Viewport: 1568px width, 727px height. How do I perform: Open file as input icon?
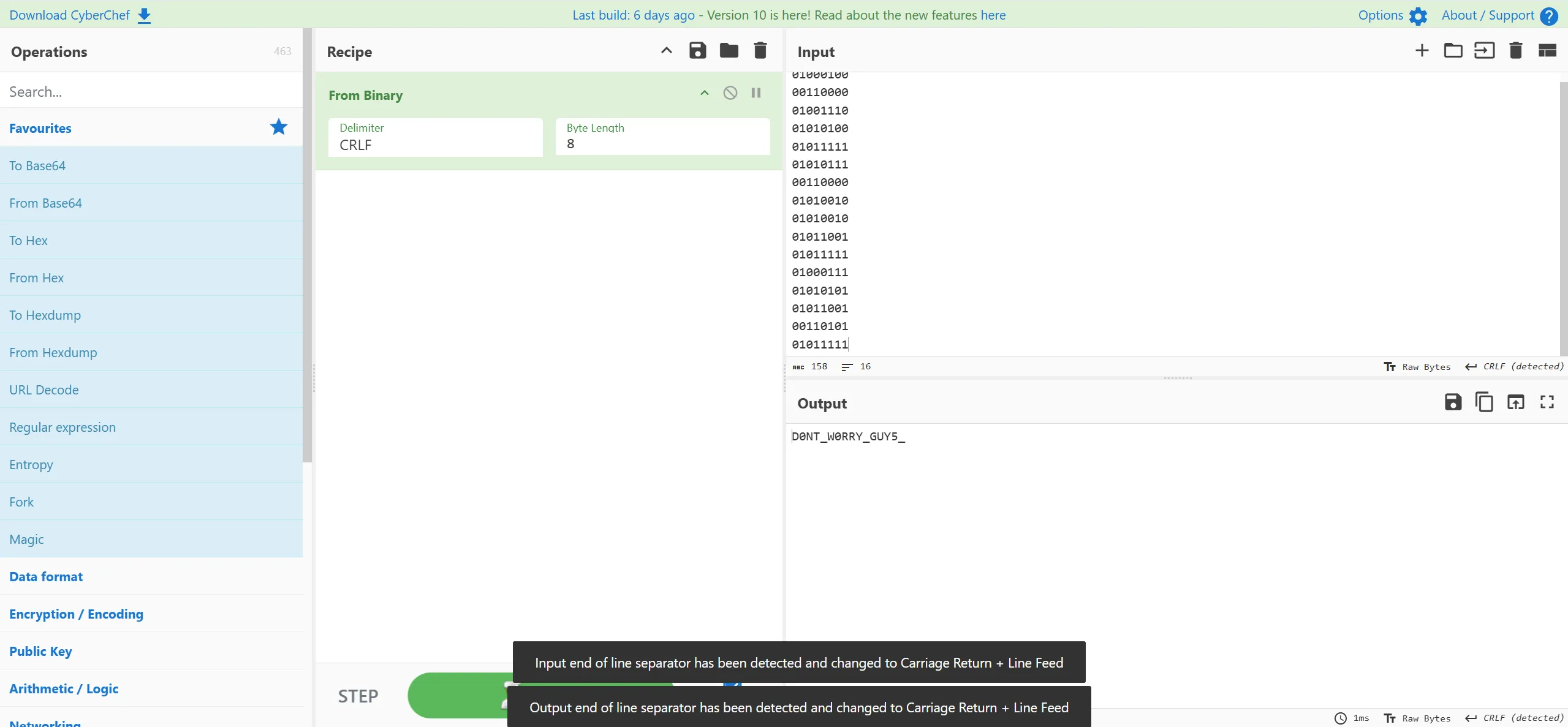click(1484, 51)
